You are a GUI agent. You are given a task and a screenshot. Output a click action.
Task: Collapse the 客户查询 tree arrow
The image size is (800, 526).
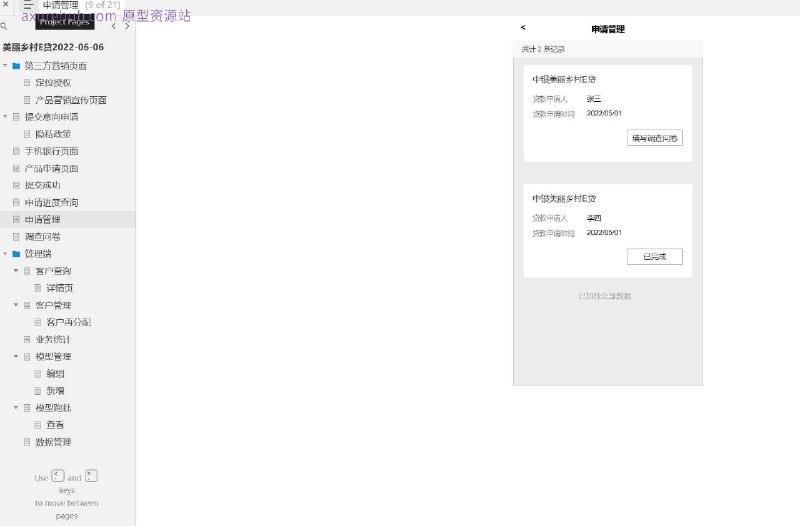point(16,271)
